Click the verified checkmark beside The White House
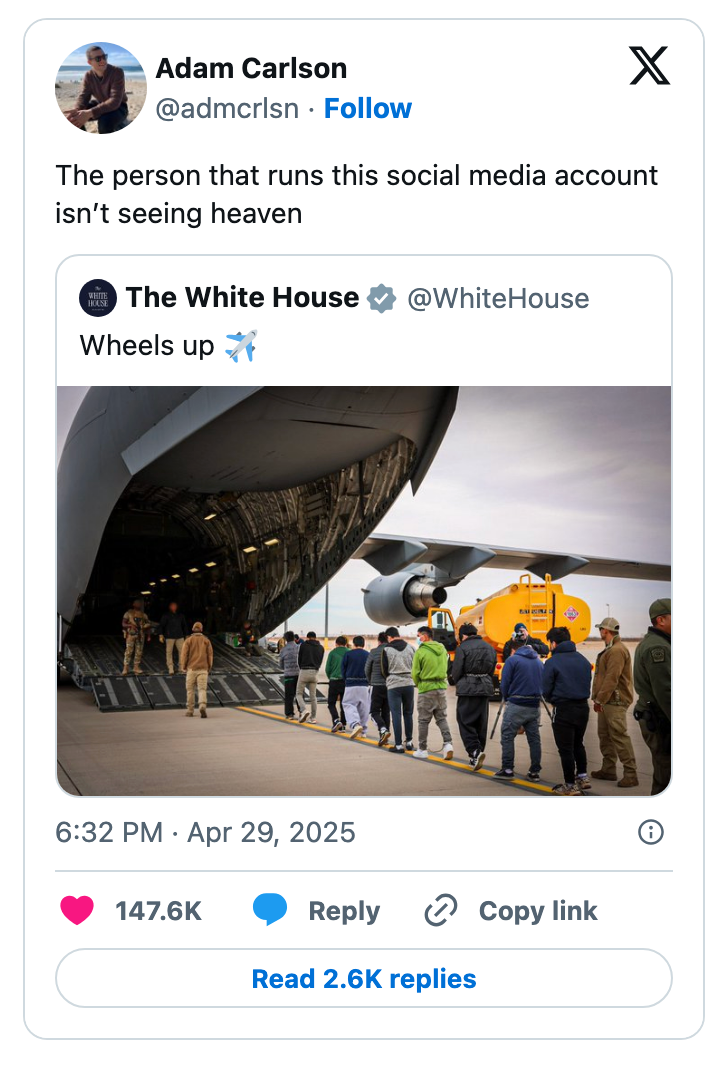 380,297
